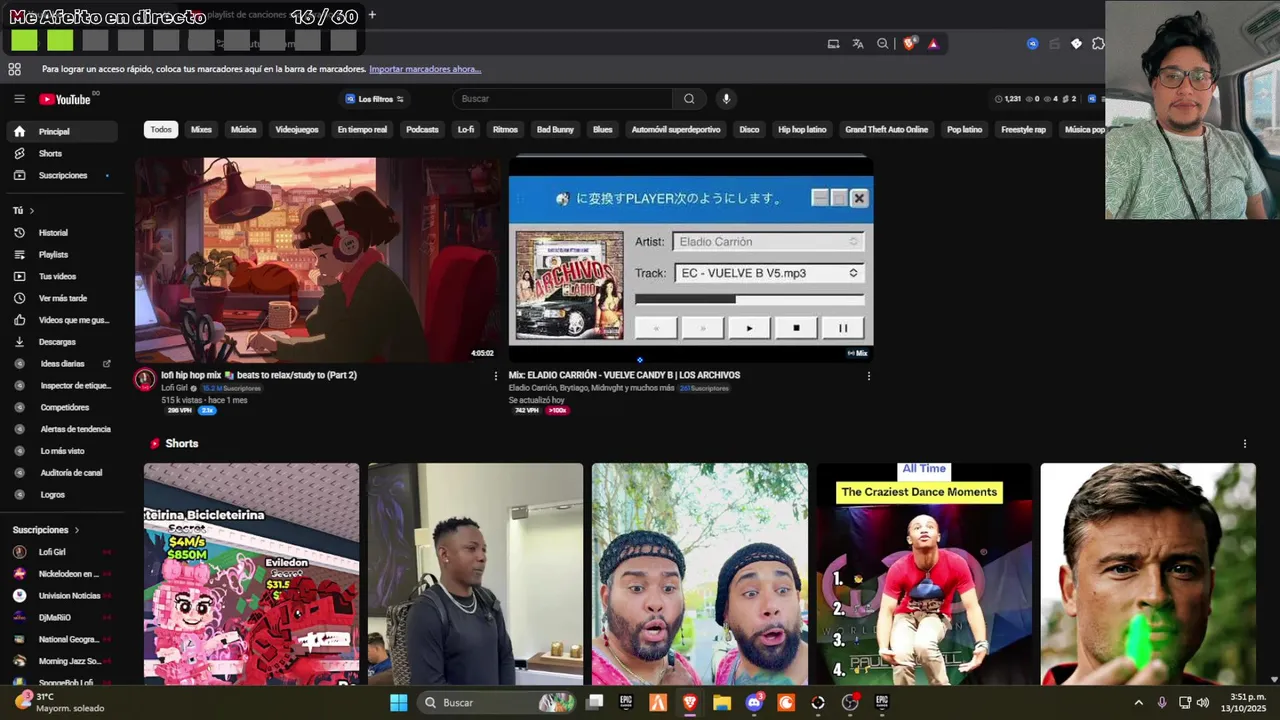
Task: Click the zoom magnifier icon in address bar
Action: pyautogui.click(x=883, y=44)
